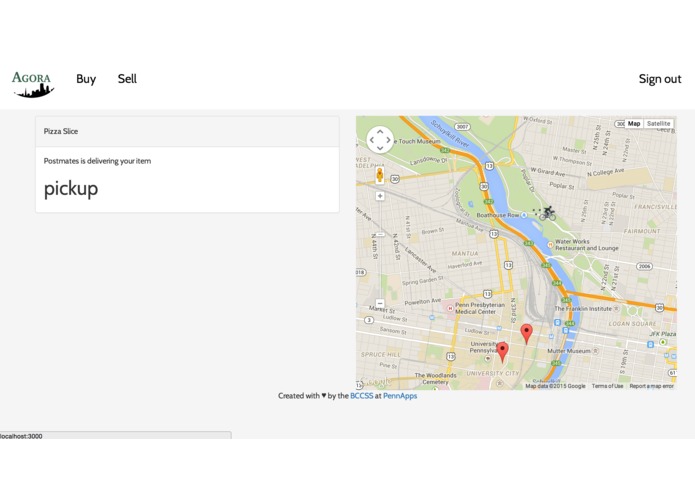Sign out of the account
The height and width of the screenshot is (494, 695).
[660, 79]
